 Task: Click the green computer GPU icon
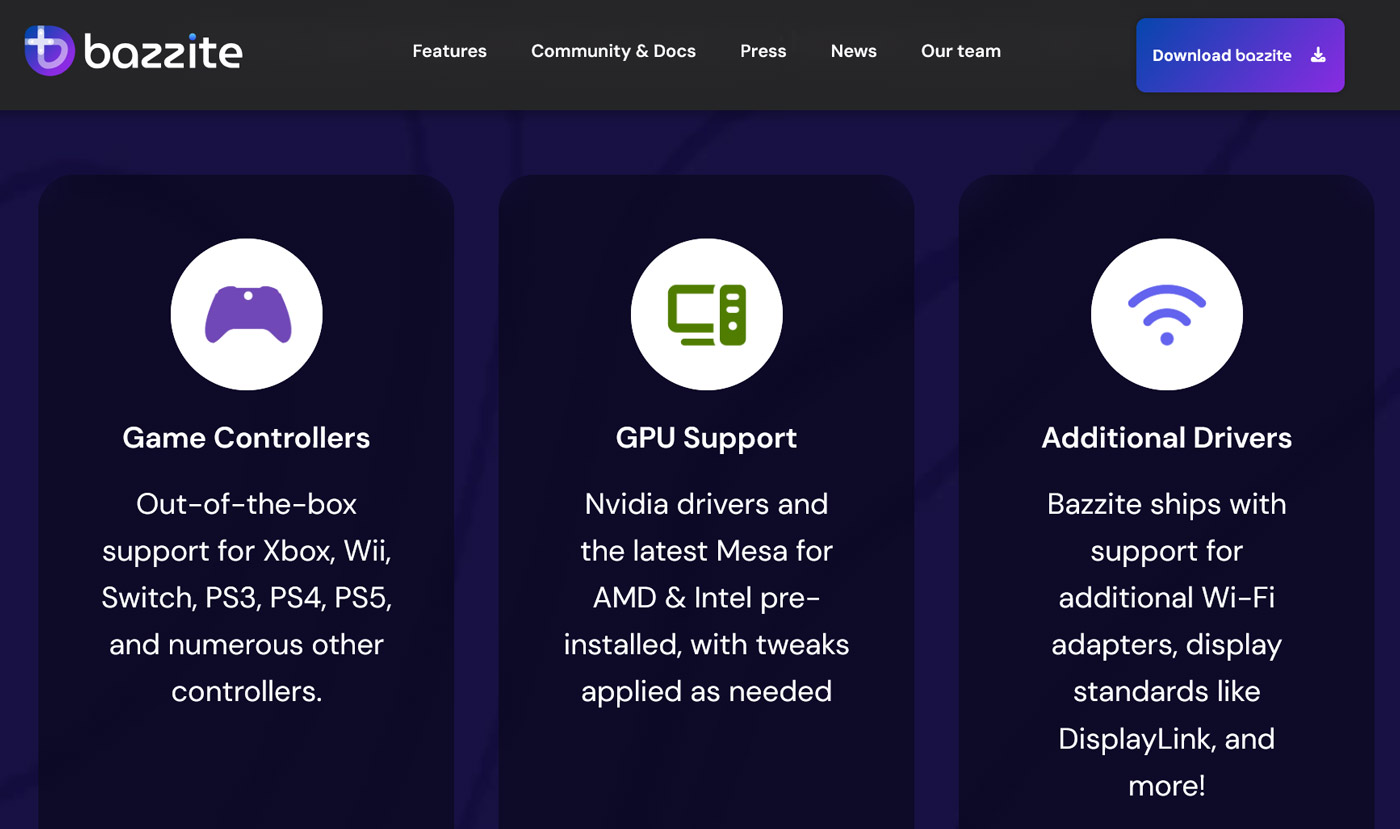click(707, 315)
